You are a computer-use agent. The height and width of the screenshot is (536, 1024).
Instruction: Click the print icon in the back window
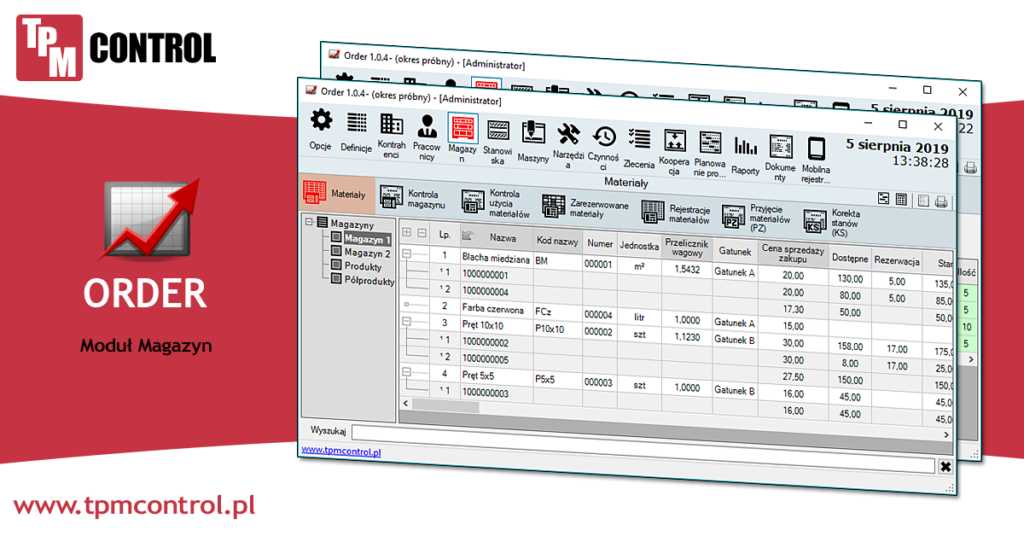tap(970, 168)
